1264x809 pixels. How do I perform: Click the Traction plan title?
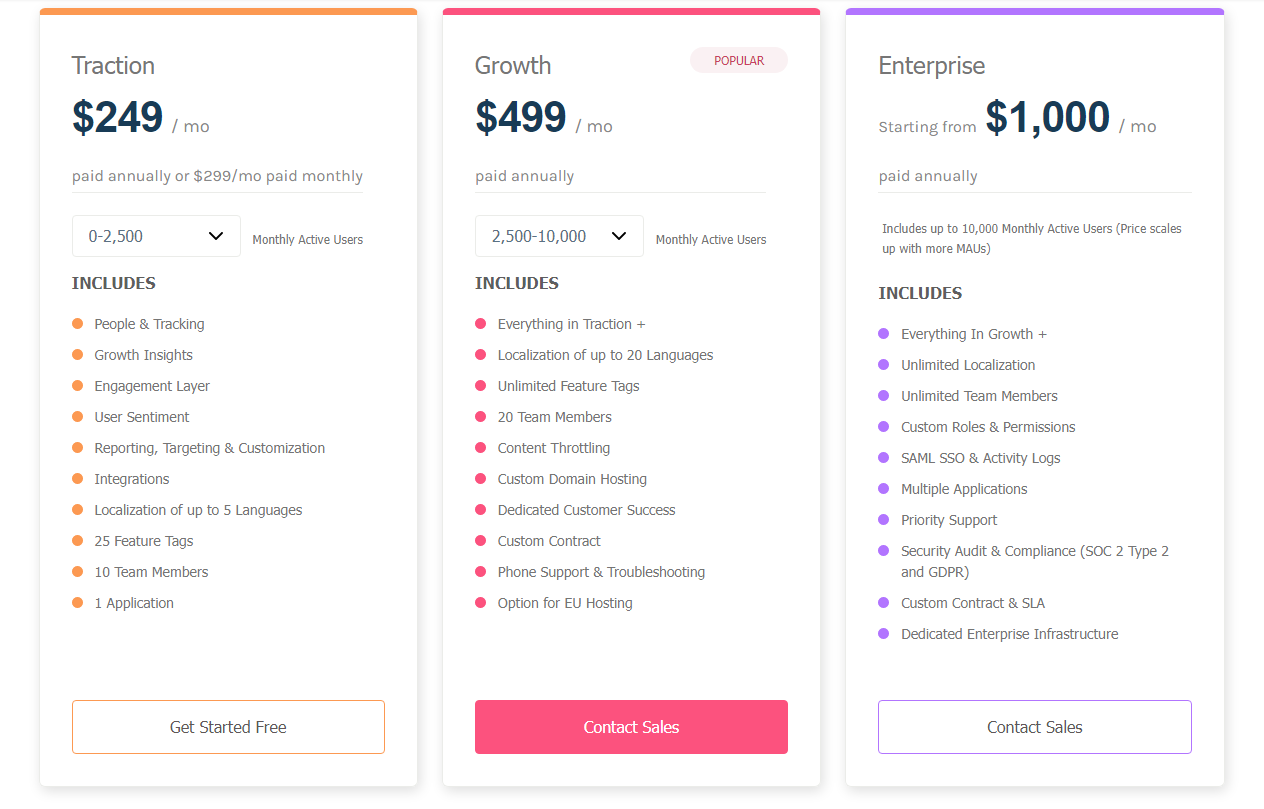tap(113, 66)
